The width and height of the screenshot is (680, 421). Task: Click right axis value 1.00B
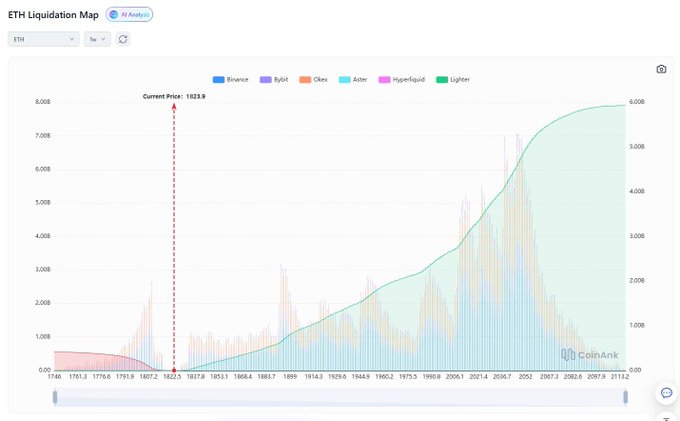tap(637, 325)
